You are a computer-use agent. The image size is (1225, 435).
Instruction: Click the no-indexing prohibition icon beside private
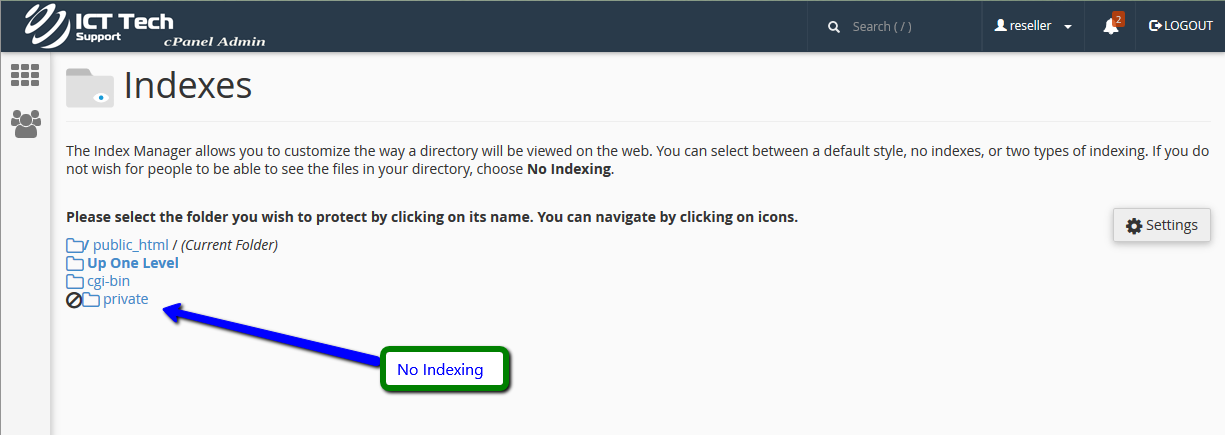tap(74, 300)
